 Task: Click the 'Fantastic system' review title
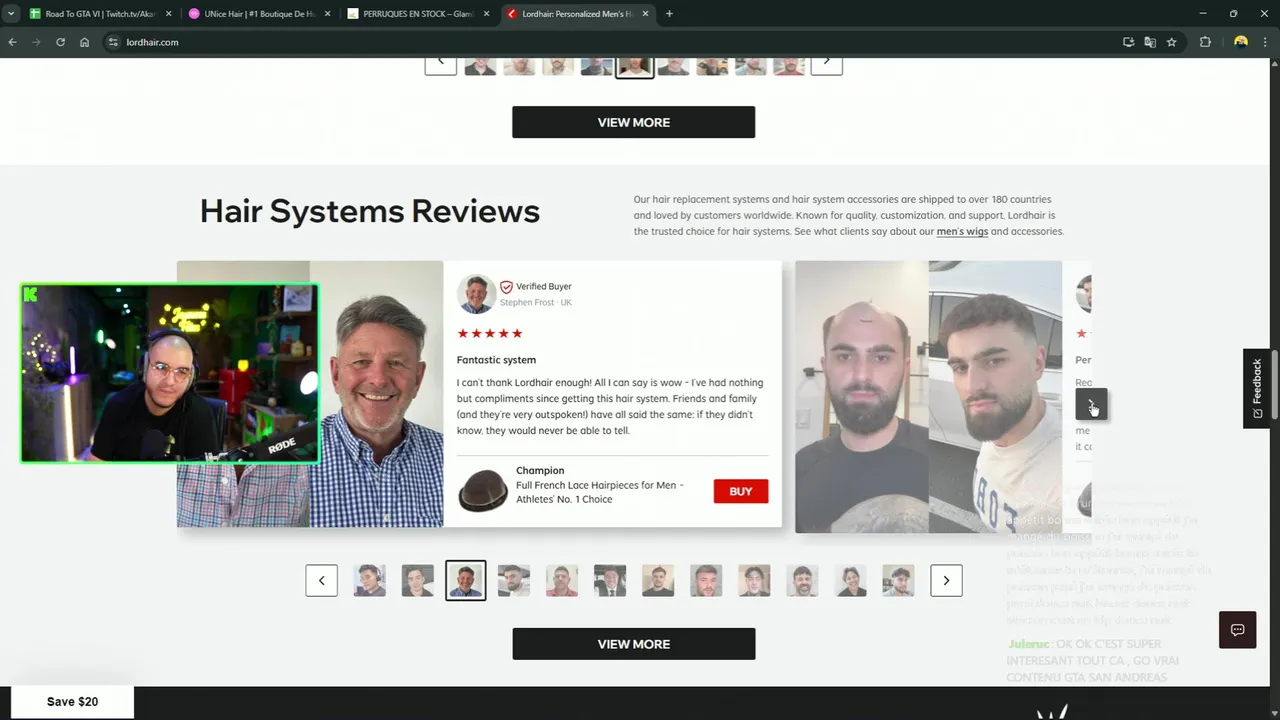[496, 360]
